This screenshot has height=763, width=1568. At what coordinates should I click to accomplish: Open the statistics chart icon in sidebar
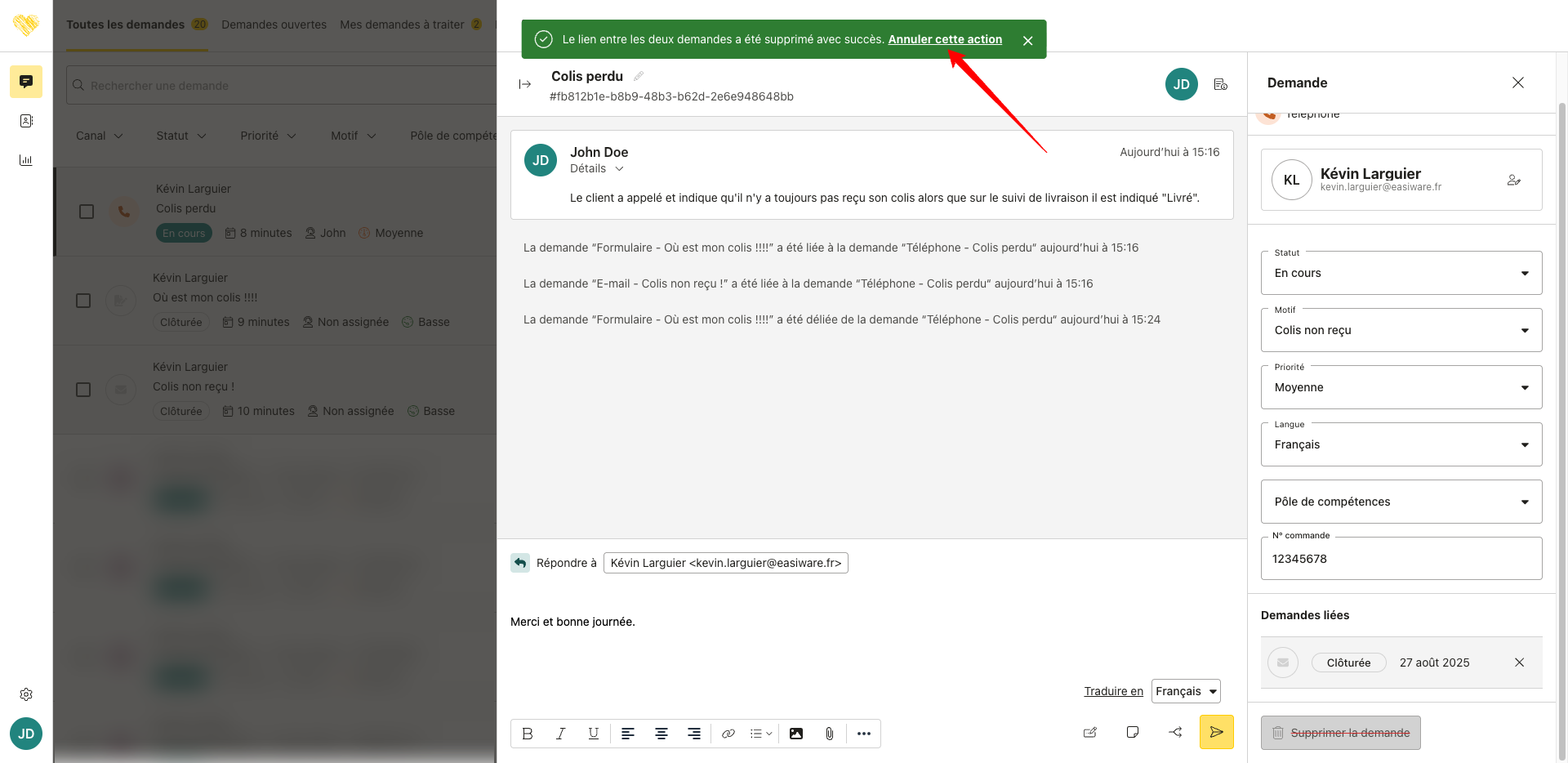click(26, 160)
